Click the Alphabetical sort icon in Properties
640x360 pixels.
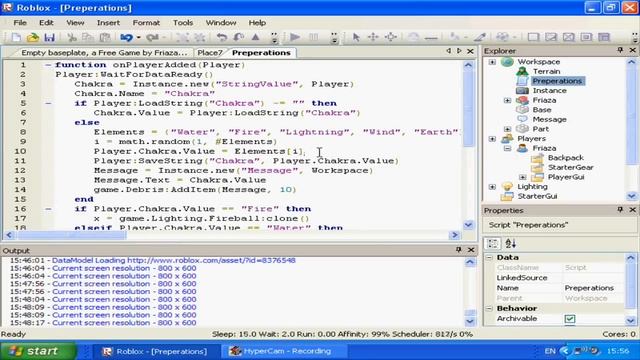pos(511,244)
